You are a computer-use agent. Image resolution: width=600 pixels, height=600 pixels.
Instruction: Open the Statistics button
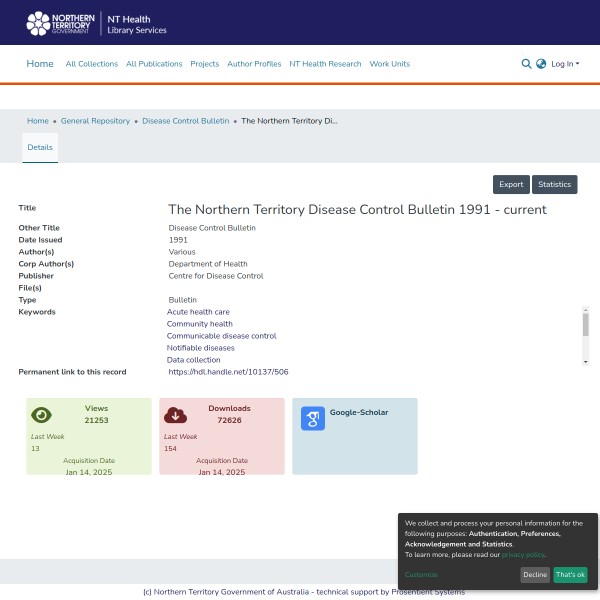pos(554,184)
